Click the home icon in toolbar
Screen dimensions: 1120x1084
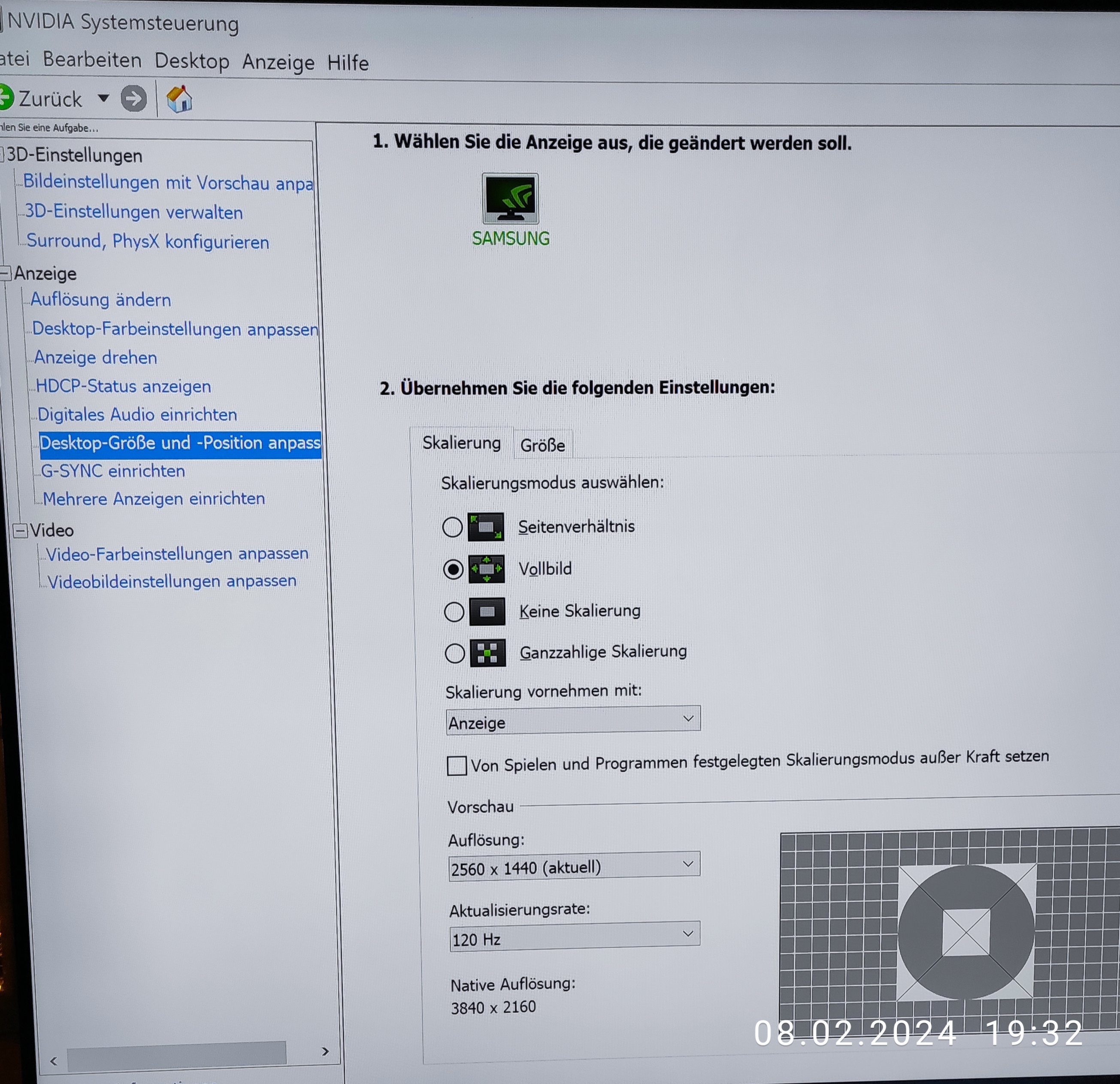[x=179, y=100]
